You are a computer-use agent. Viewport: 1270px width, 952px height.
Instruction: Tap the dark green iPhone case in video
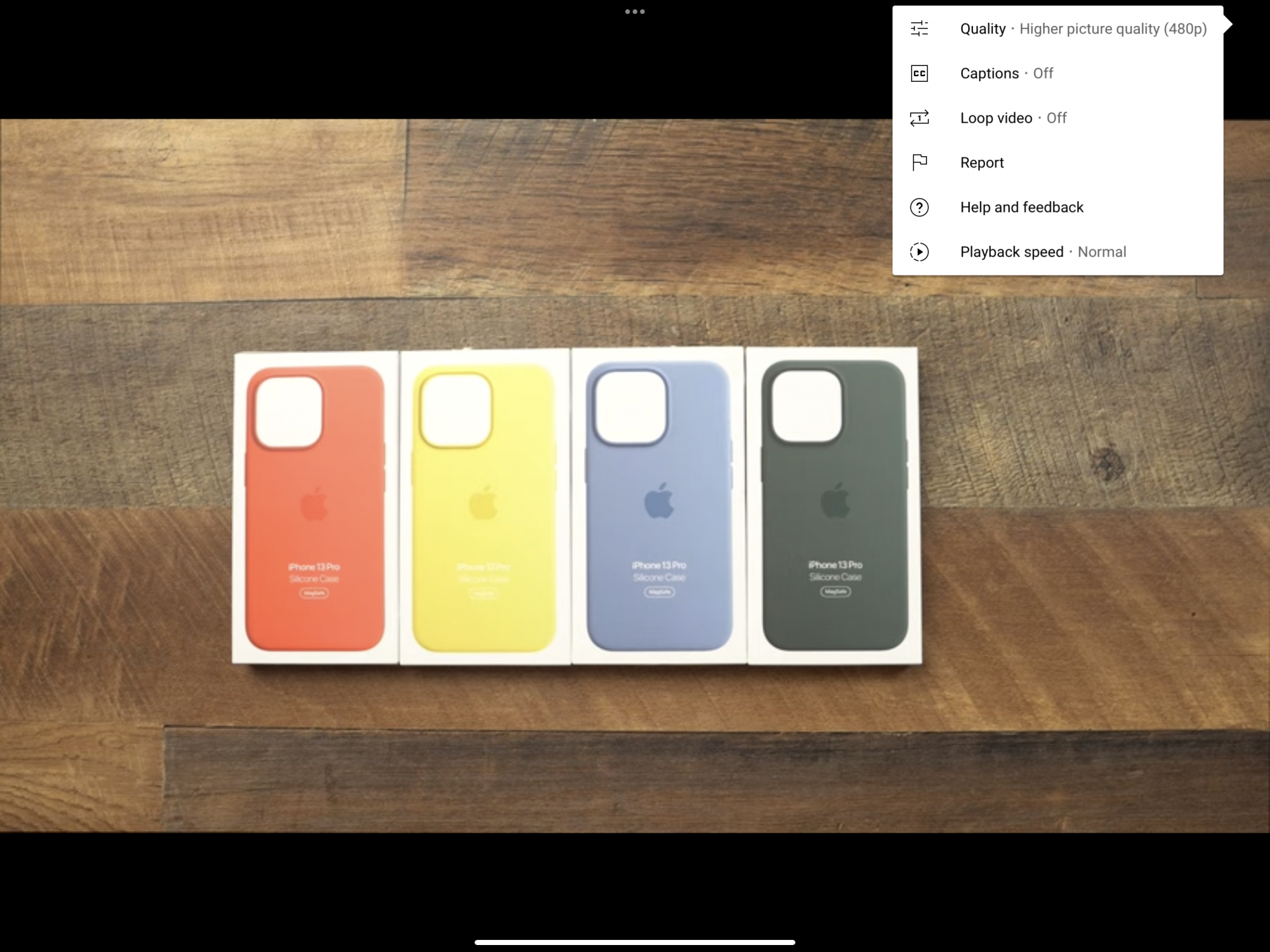(x=834, y=505)
